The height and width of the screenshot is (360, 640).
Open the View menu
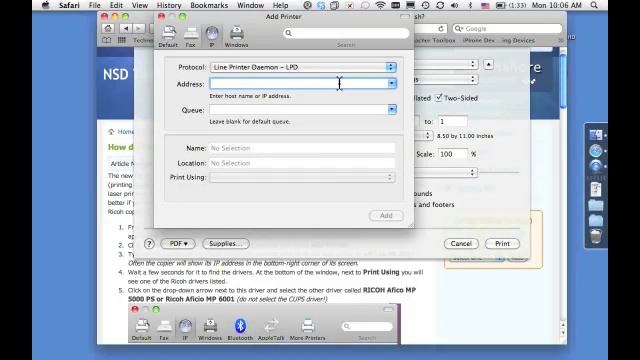click(140, 5)
